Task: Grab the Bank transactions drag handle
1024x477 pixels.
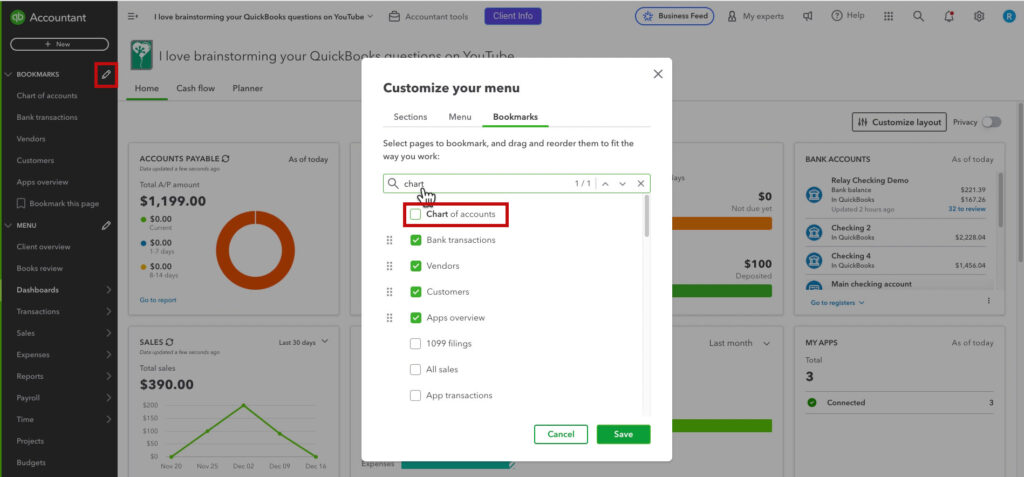Action: point(389,240)
